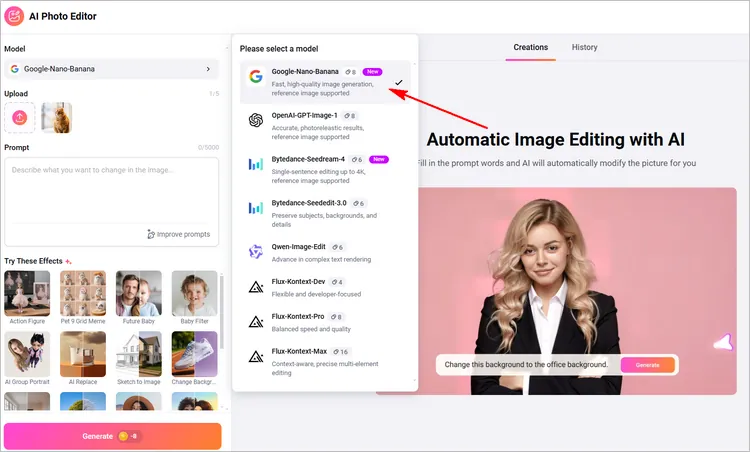Open the Model dropdown showing Google-Nano-Banana
The image size is (750, 452).
coord(111,69)
